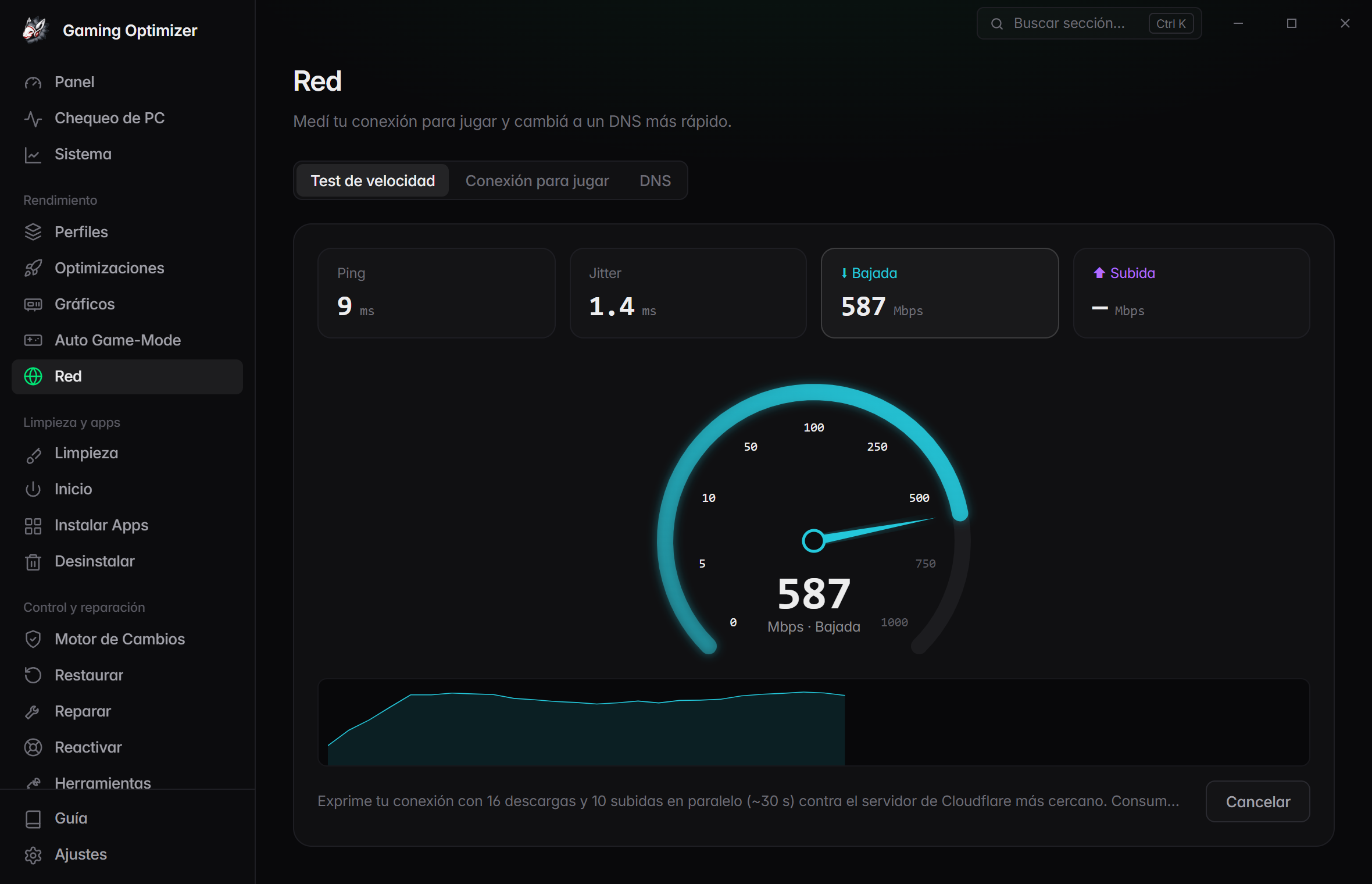The height and width of the screenshot is (884, 1372).
Task: Select the Sistema chart icon
Action: click(33, 155)
